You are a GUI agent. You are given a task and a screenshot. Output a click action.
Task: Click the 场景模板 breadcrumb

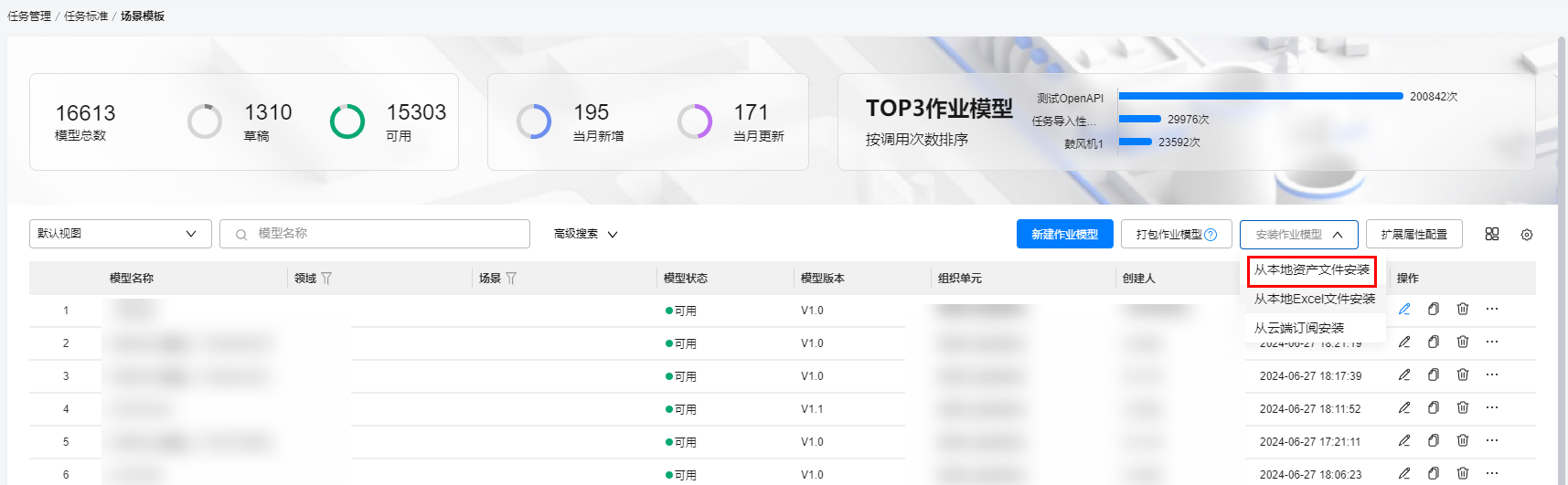(x=143, y=16)
